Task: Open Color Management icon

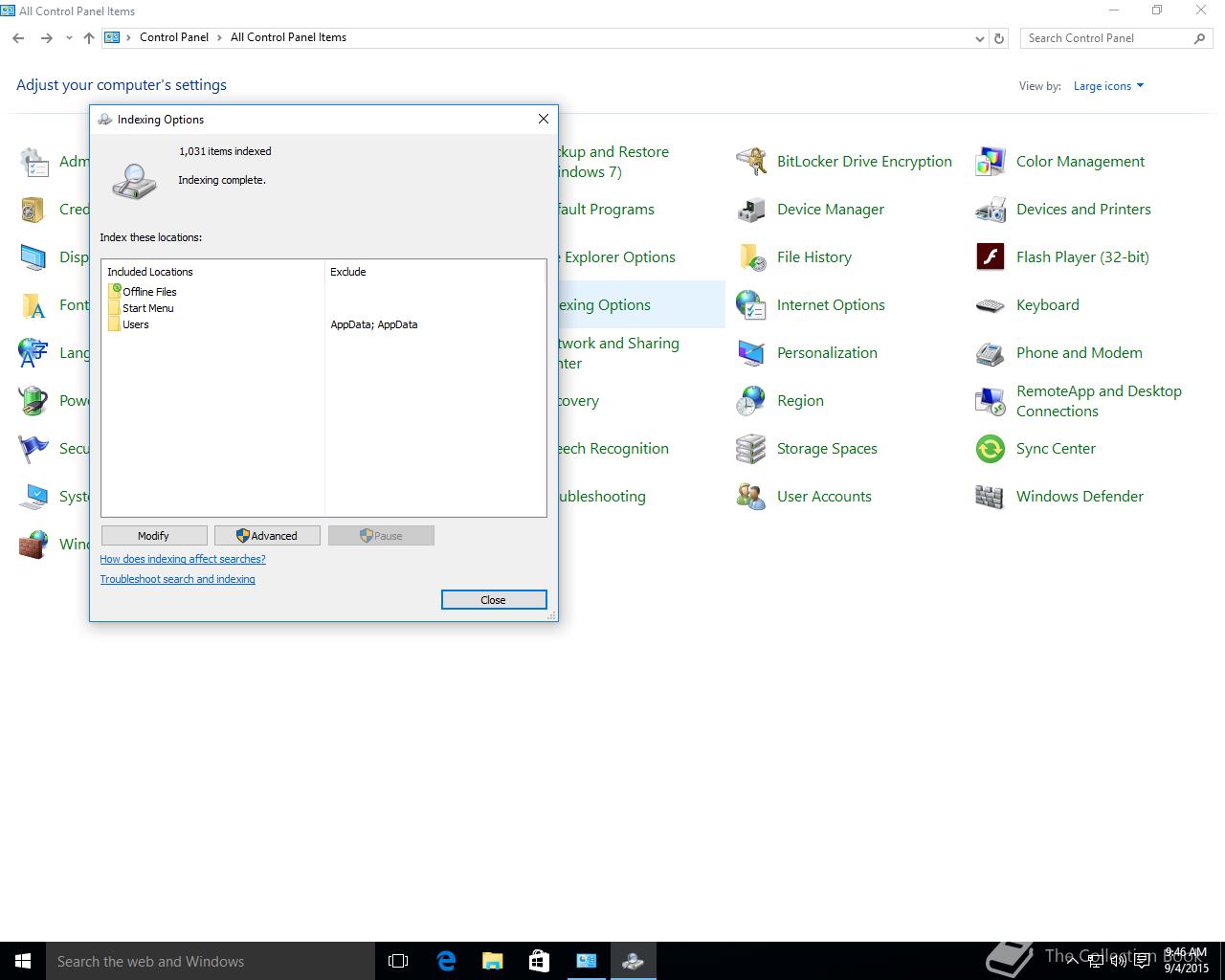Action: pos(991,162)
